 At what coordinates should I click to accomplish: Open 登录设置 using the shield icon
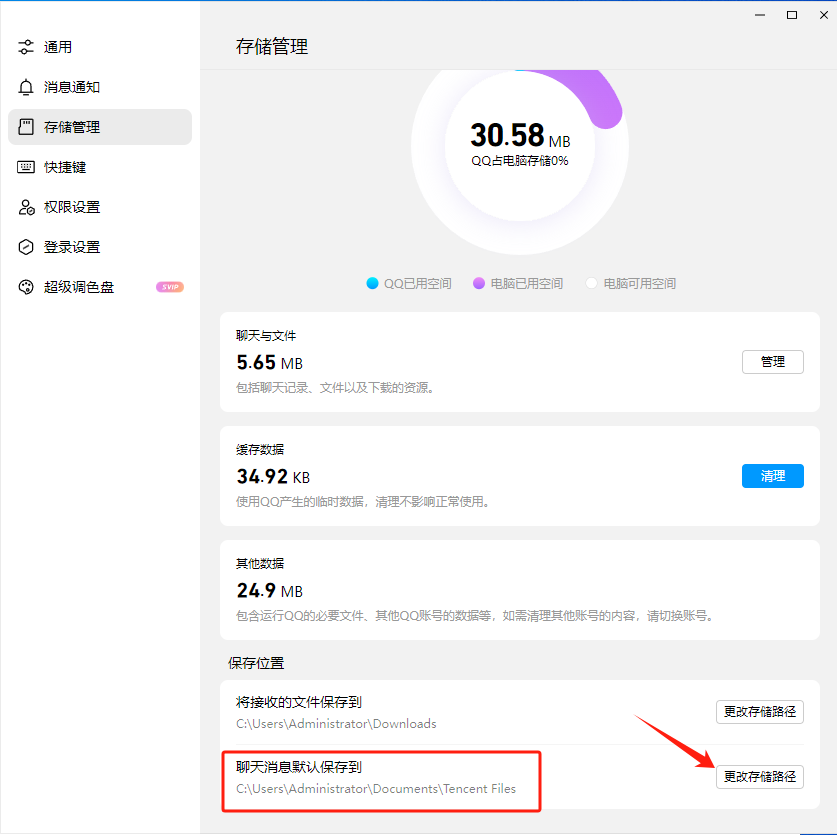click(26, 247)
